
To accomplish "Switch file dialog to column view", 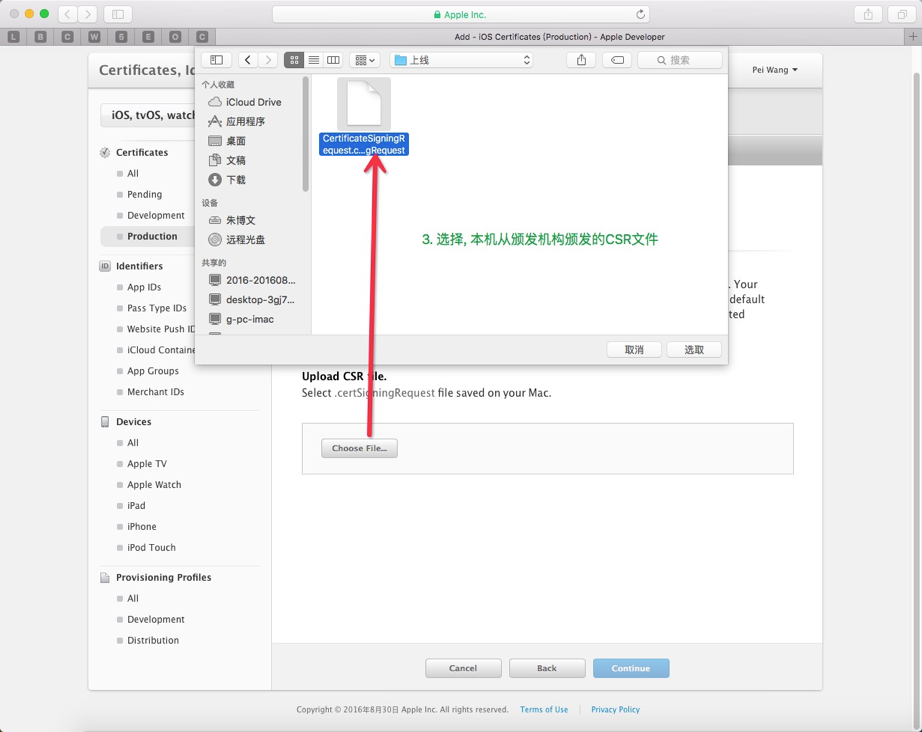I will 333,60.
